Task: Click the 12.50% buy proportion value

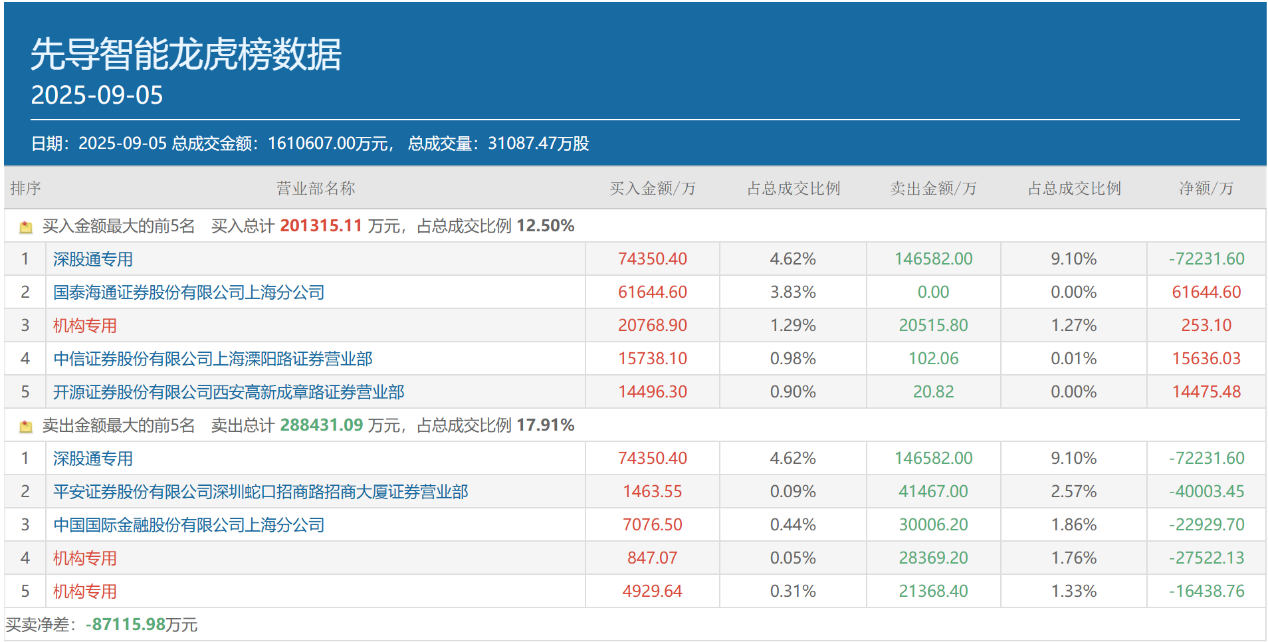Action: coord(545,226)
